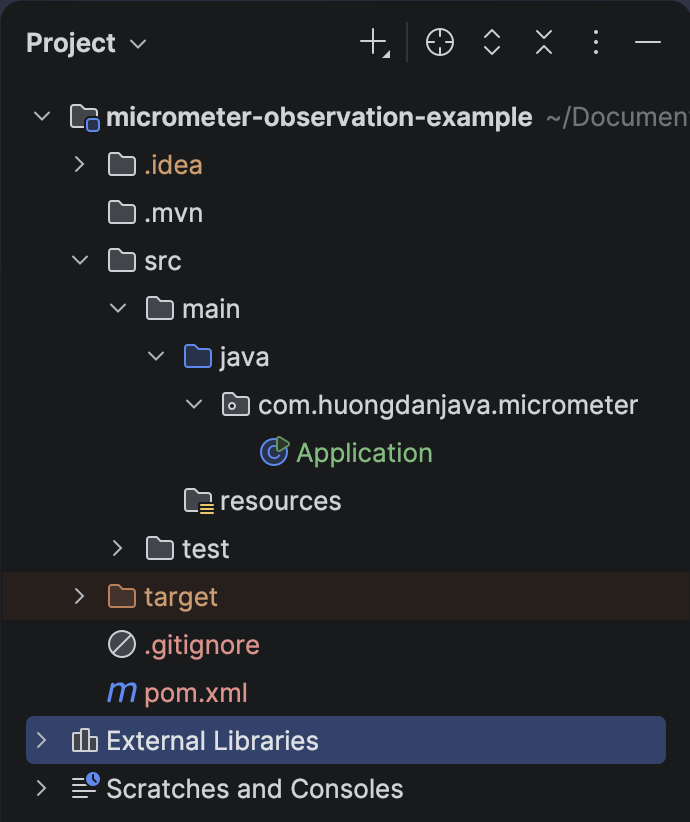Open the vertical three-dot Options menu
The image size is (690, 822).
pos(596,43)
